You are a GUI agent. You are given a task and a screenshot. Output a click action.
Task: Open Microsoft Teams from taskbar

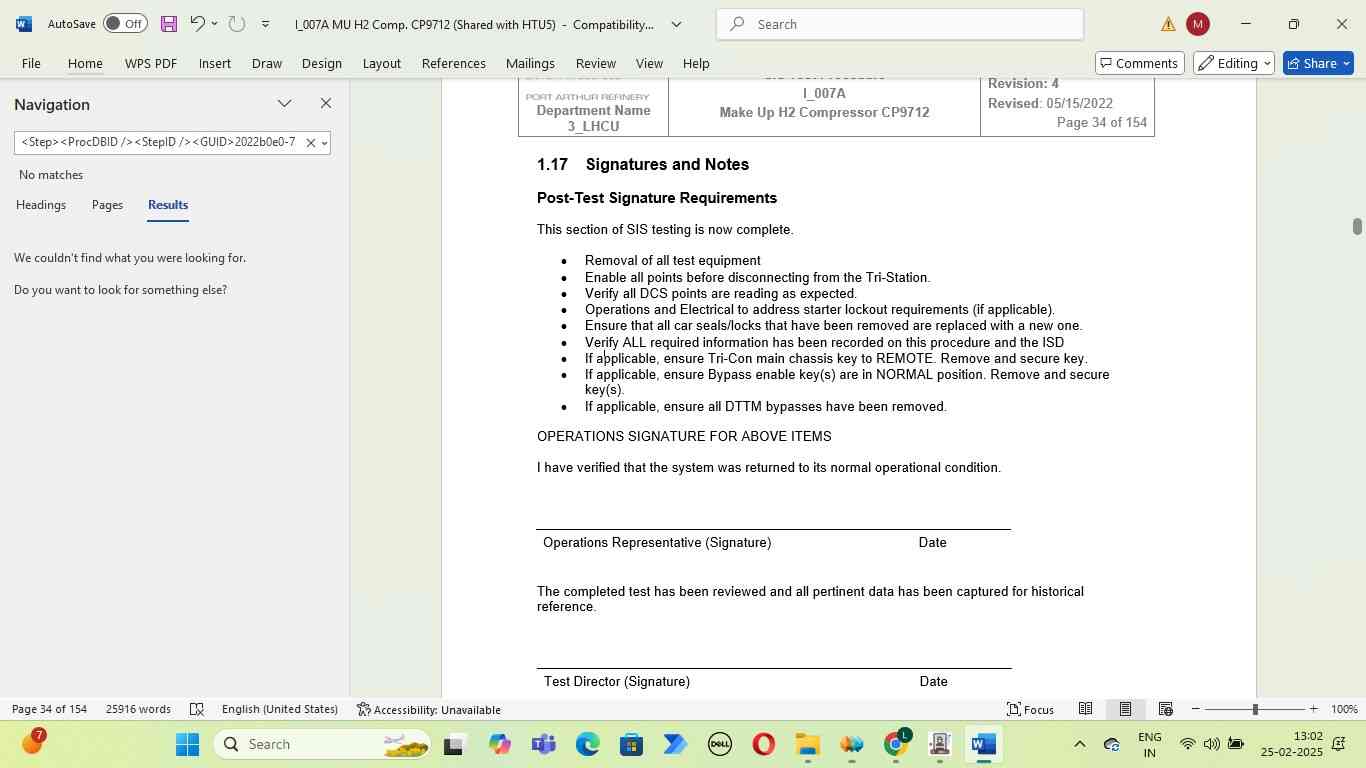click(544, 744)
